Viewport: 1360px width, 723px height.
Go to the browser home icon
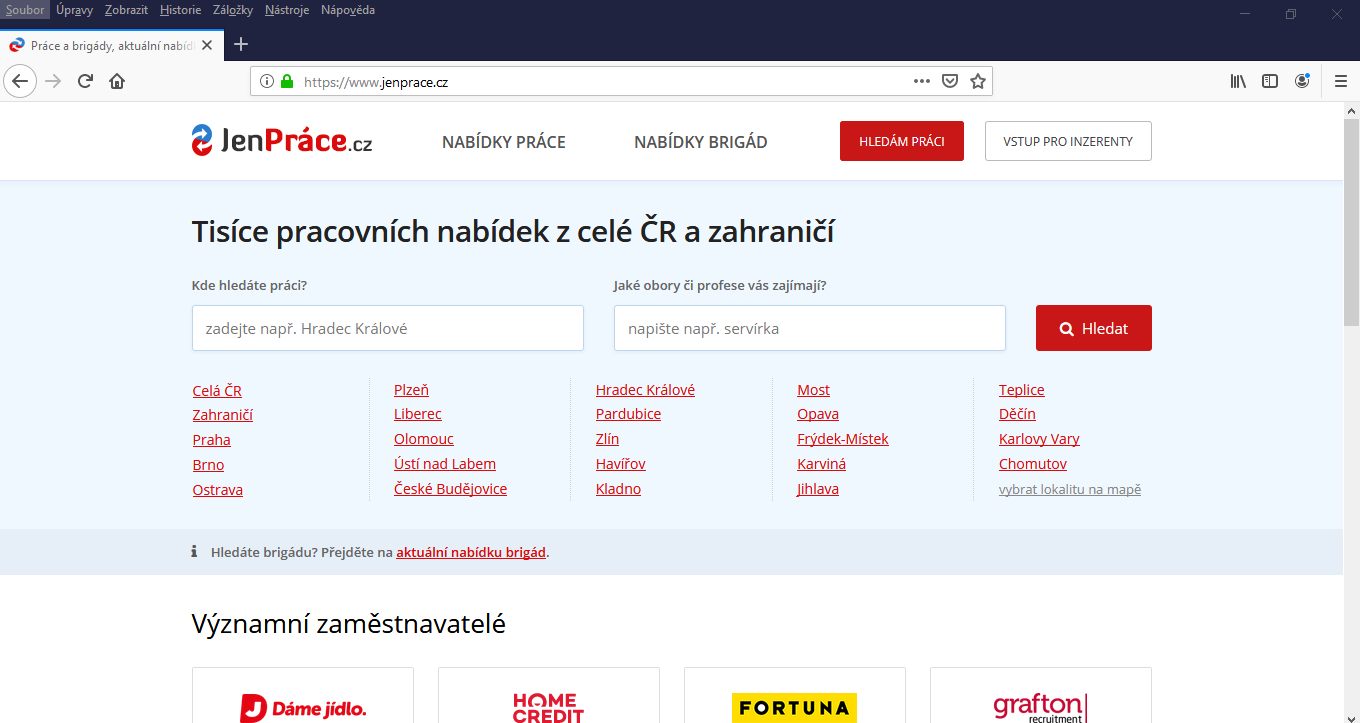pos(117,81)
